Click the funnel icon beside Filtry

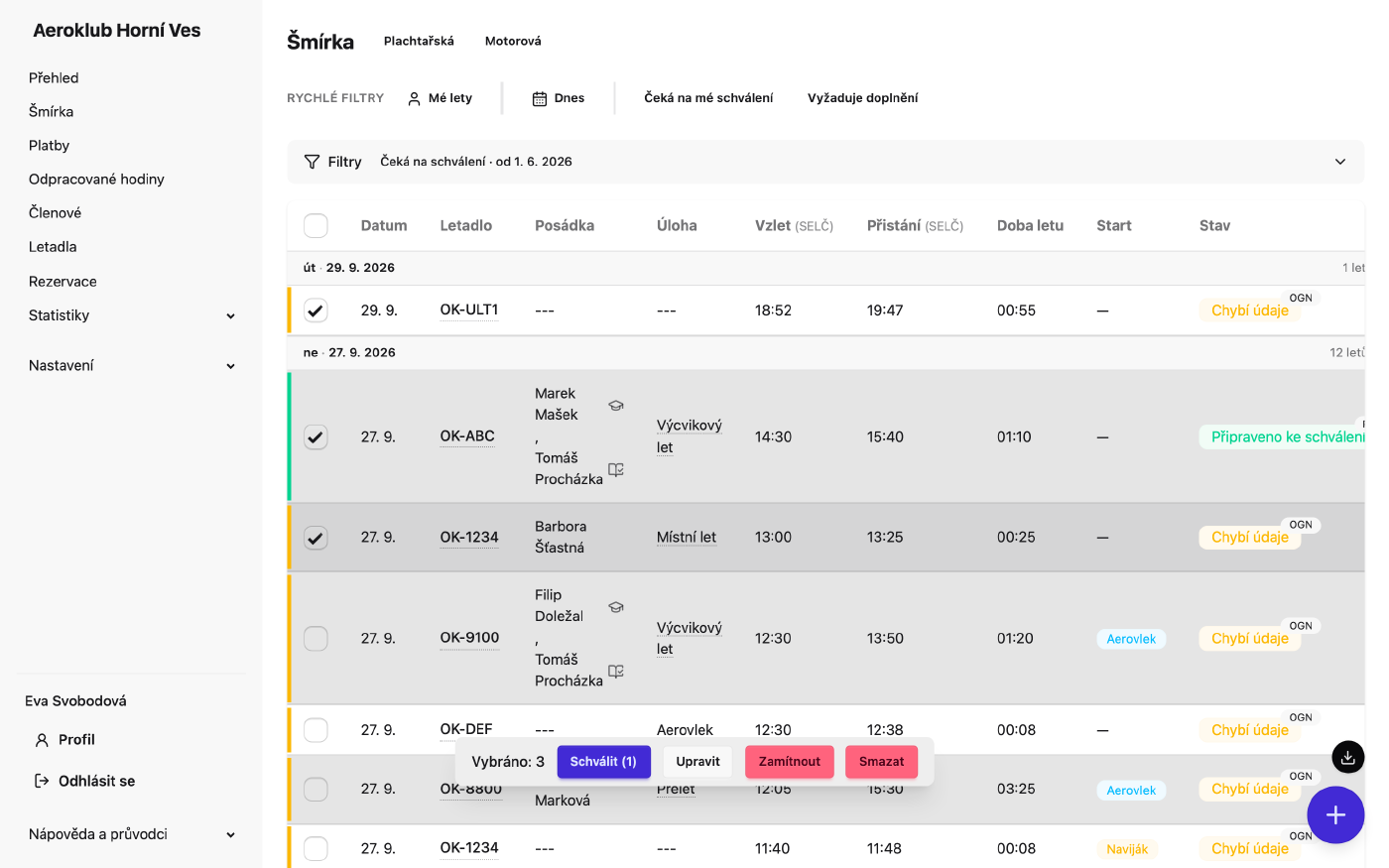[312, 162]
